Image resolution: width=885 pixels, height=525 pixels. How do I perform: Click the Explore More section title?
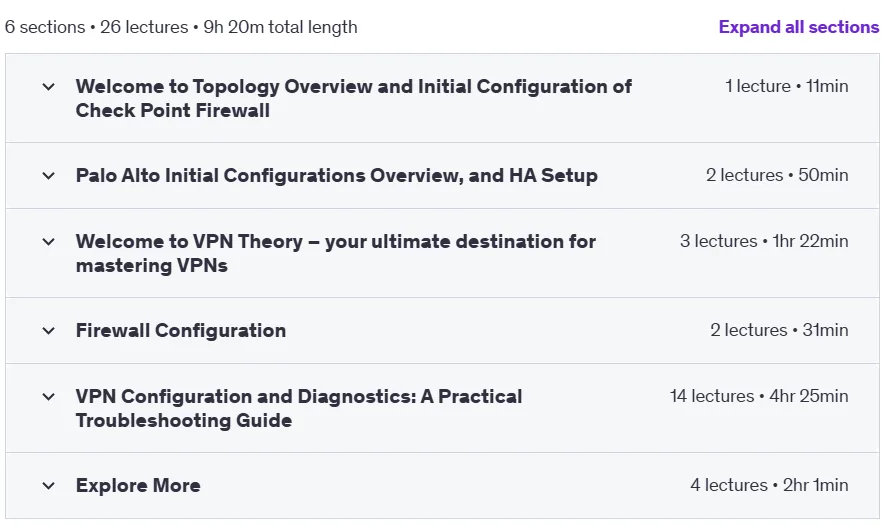point(138,485)
